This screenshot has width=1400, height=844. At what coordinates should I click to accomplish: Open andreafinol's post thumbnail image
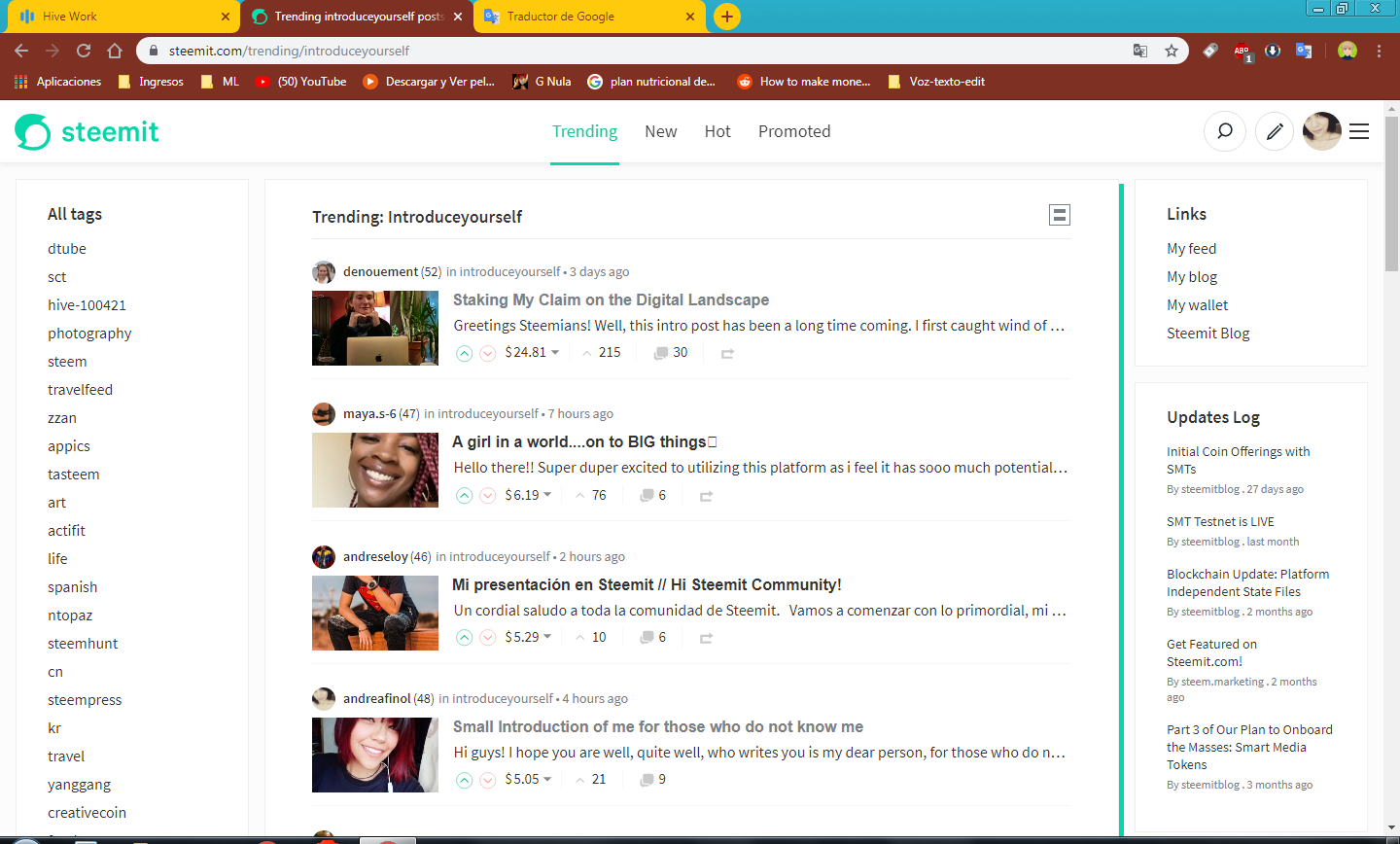(375, 756)
